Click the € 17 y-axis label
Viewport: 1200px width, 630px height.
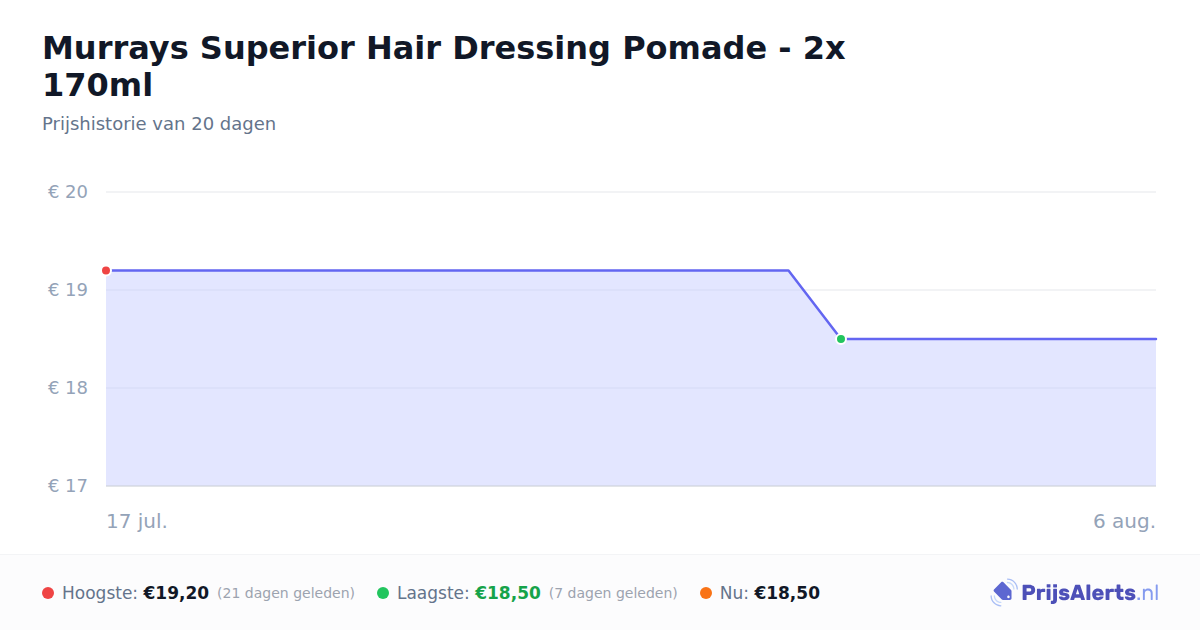coord(68,486)
